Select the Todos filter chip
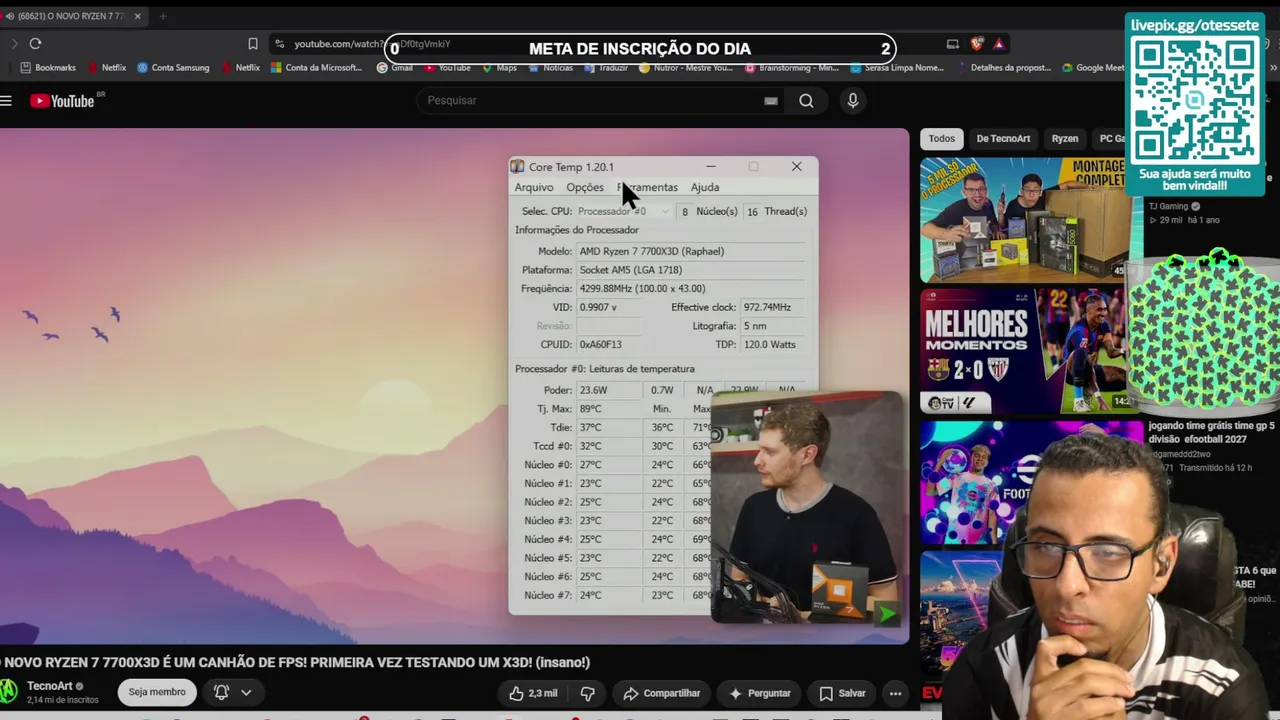The height and width of the screenshot is (720, 1280). [x=941, y=139]
